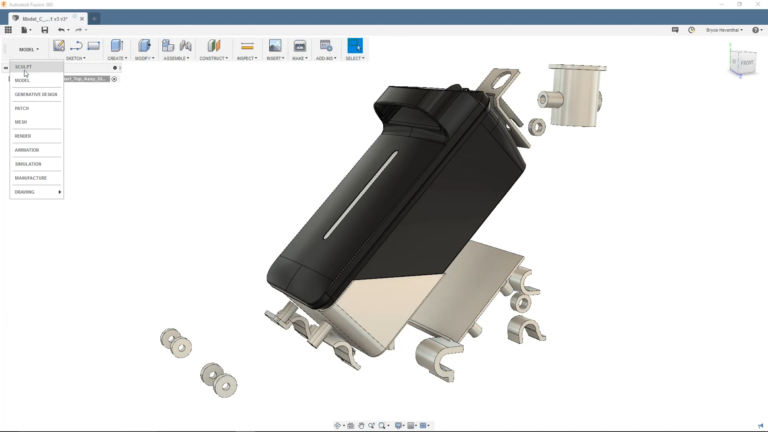Activate the Pan hand tool

(361, 426)
